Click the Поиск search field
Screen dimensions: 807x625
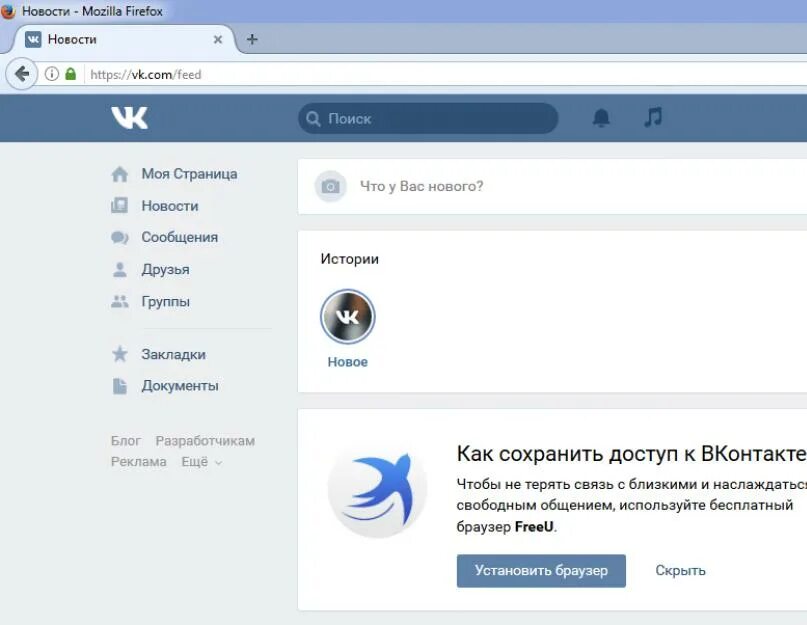[x=428, y=118]
